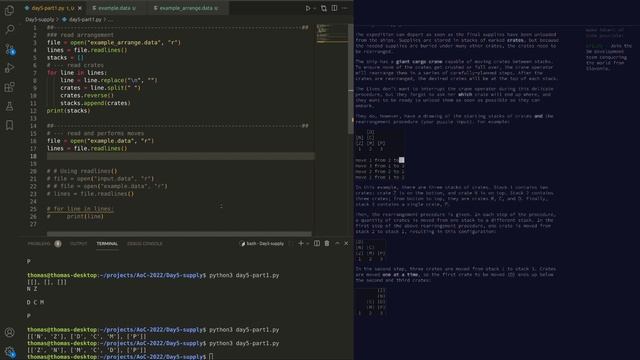Place cursor on empty line 18
This screenshot has height=360, width=640.
(180, 156)
